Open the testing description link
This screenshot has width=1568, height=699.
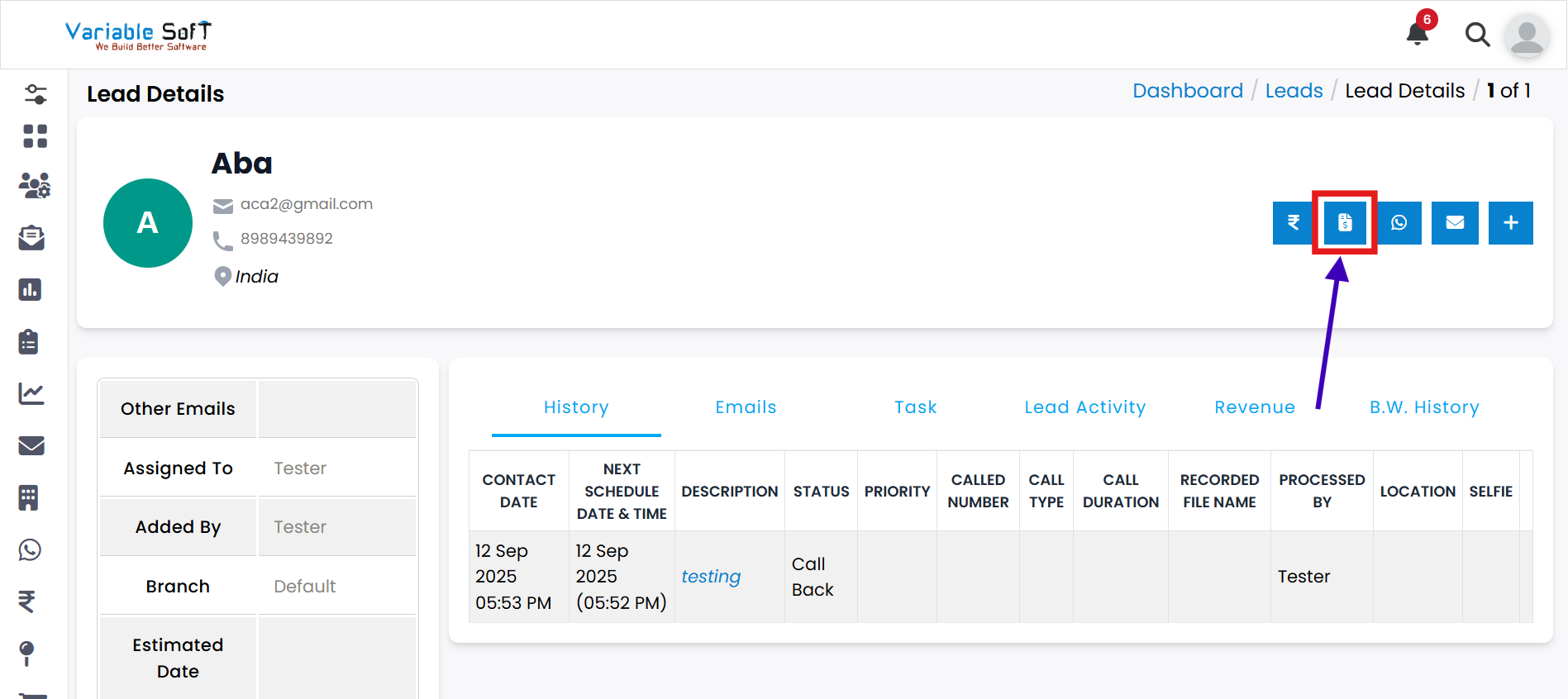point(711,577)
